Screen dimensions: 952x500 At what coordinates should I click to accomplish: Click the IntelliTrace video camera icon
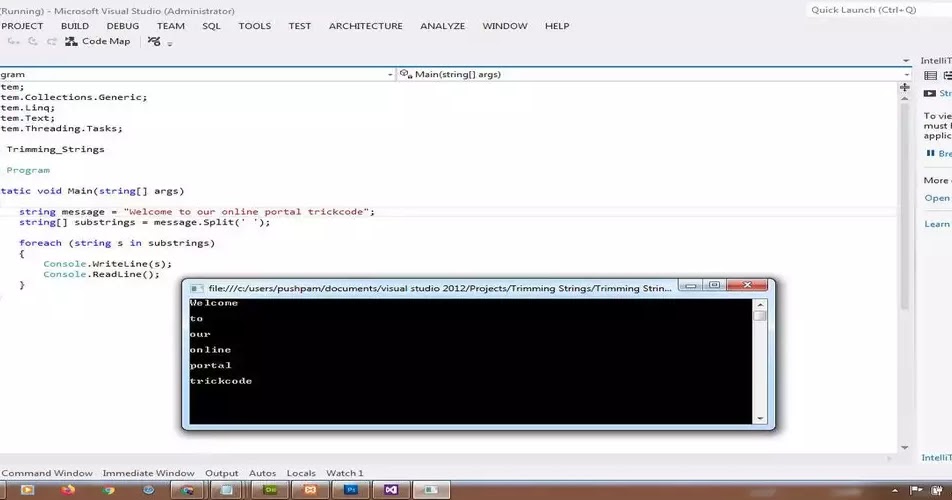pos(930,93)
